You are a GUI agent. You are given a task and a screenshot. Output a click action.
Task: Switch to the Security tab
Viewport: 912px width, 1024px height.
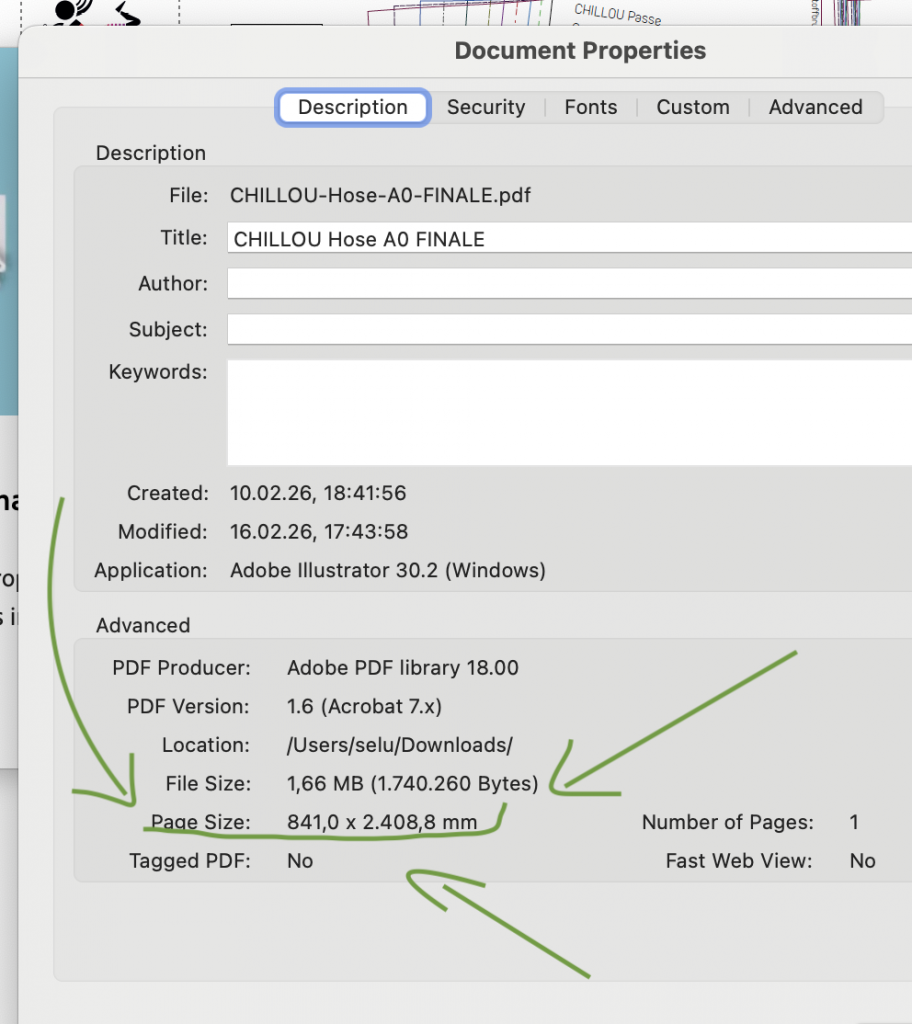486,107
